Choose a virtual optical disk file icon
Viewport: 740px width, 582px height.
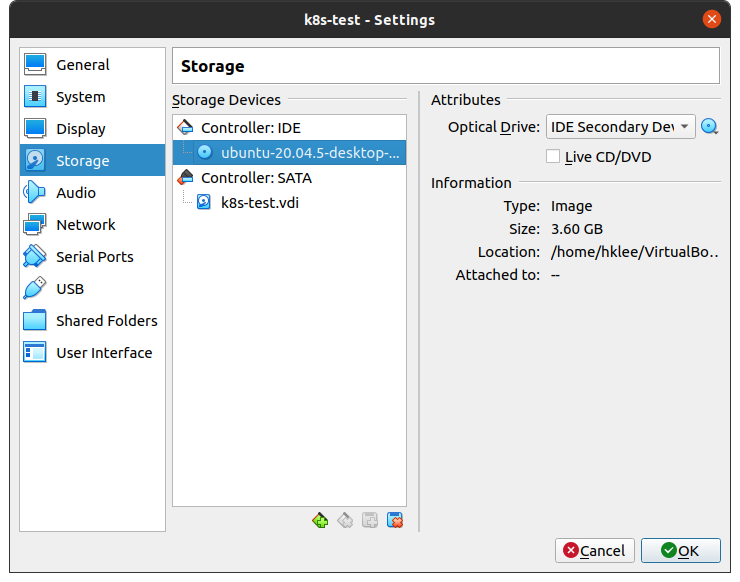tap(709, 127)
